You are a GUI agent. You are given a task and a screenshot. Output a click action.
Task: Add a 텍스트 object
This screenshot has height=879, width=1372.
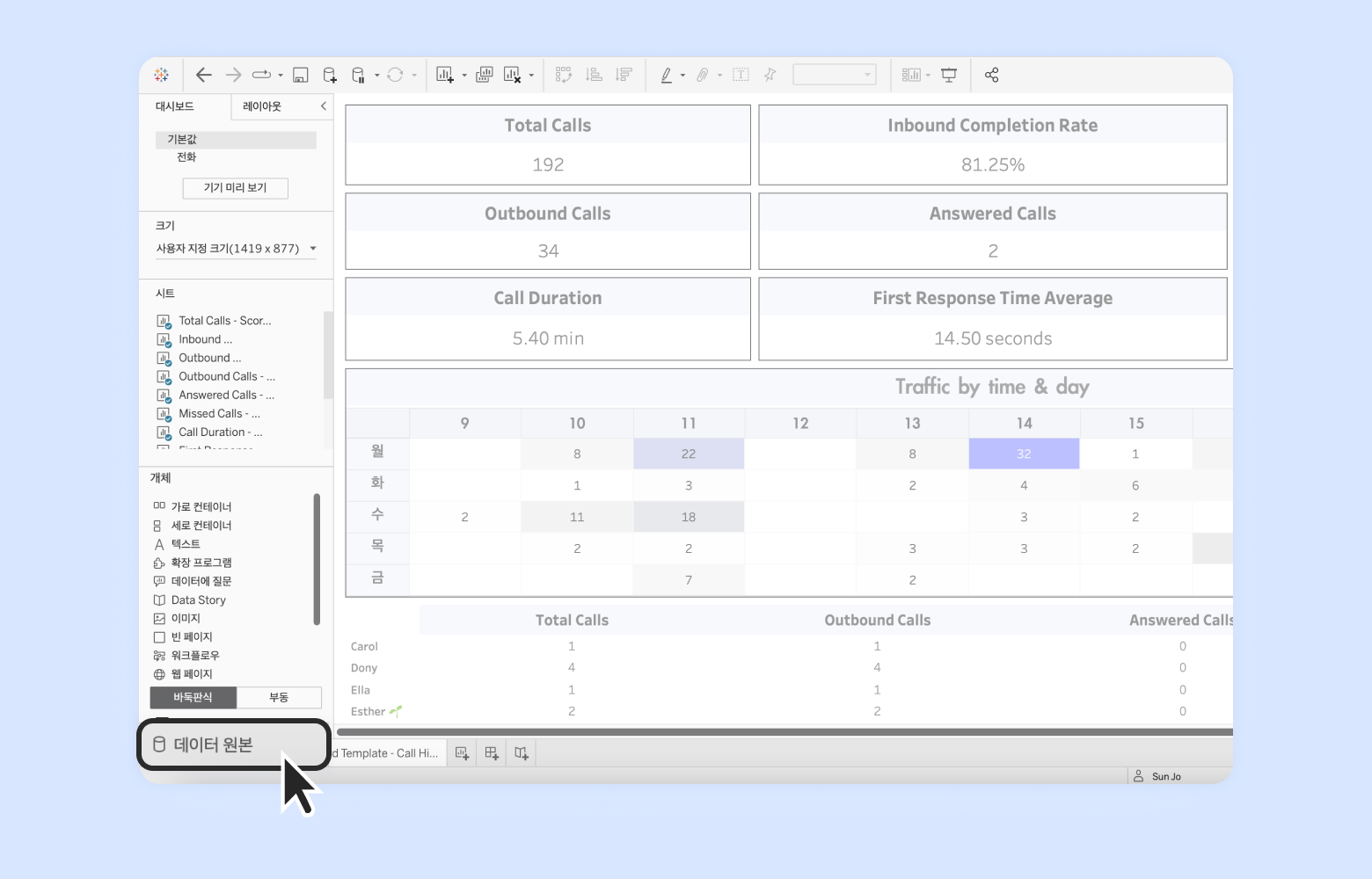[x=177, y=544]
